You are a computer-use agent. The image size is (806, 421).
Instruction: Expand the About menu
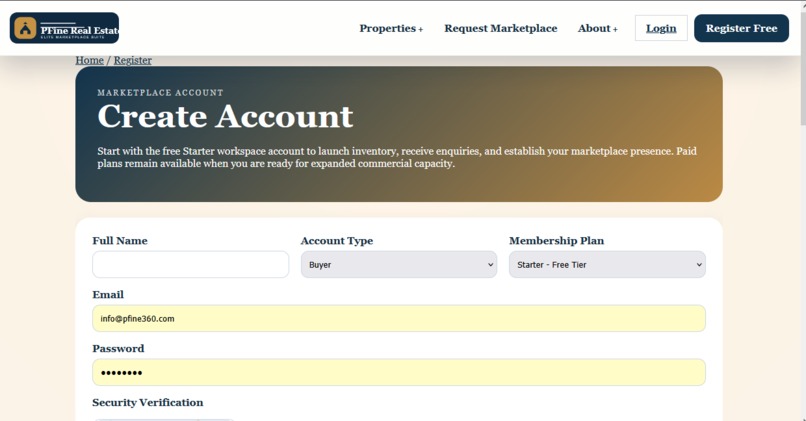tap(597, 28)
